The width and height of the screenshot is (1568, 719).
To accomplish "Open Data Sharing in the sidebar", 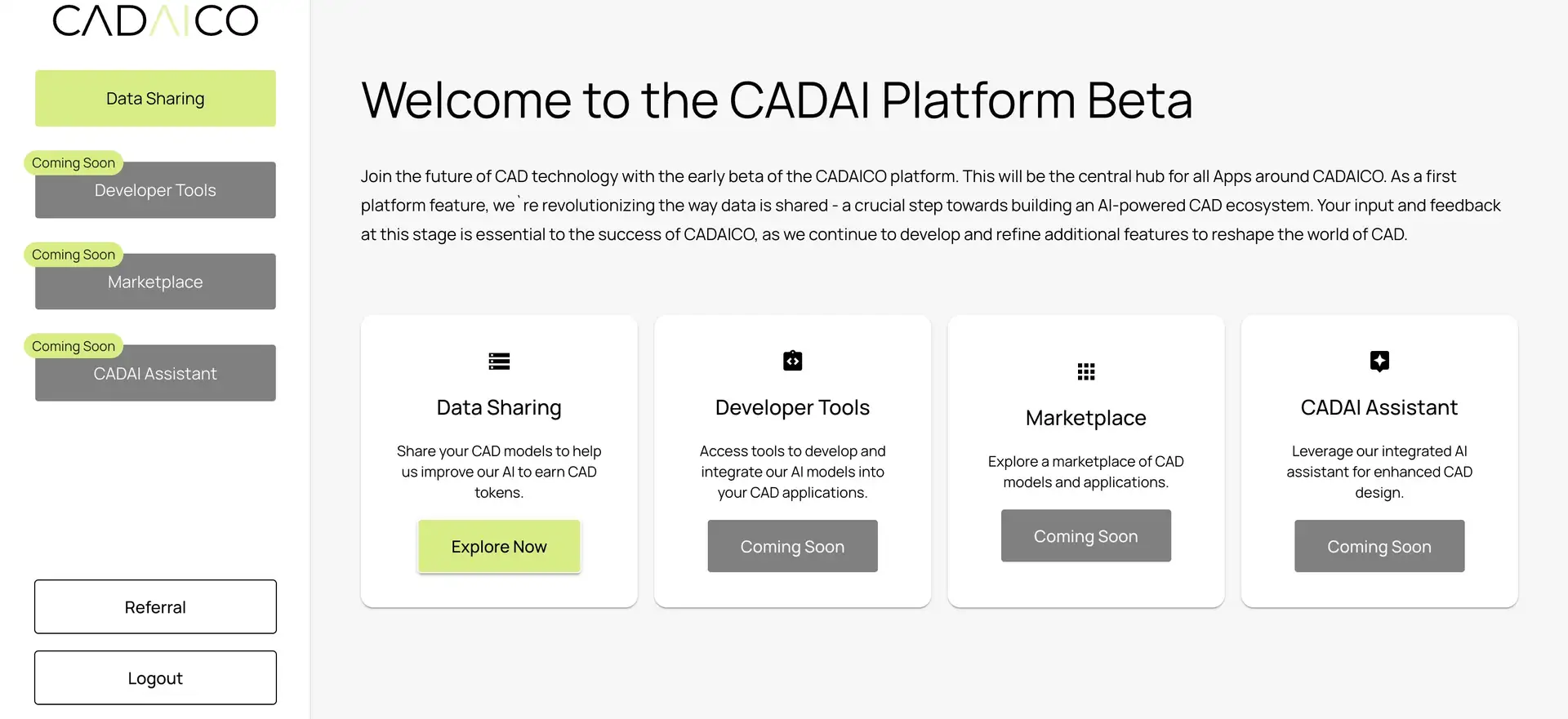I will 155,98.
